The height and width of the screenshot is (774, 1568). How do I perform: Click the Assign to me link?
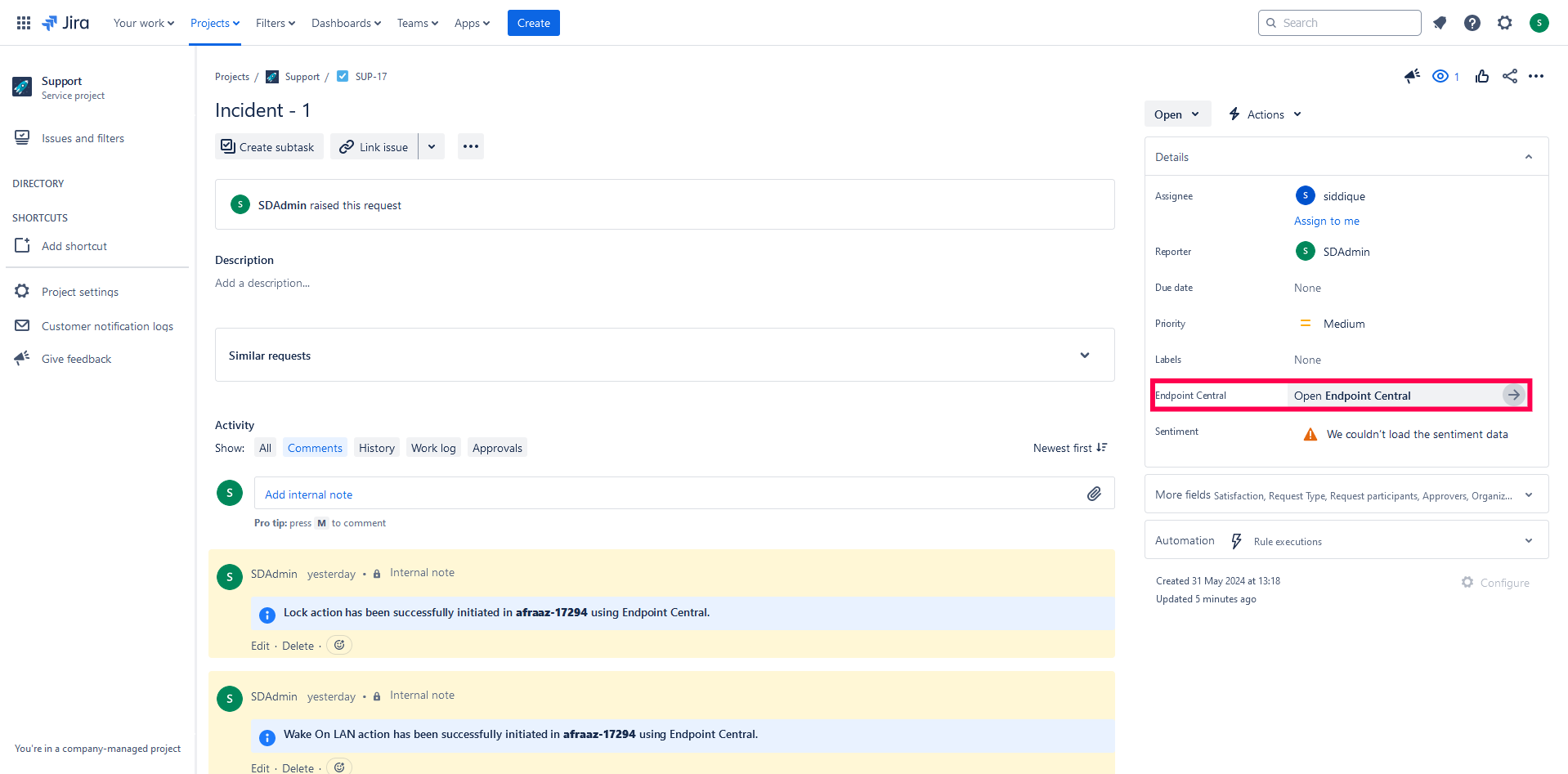(x=1326, y=221)
